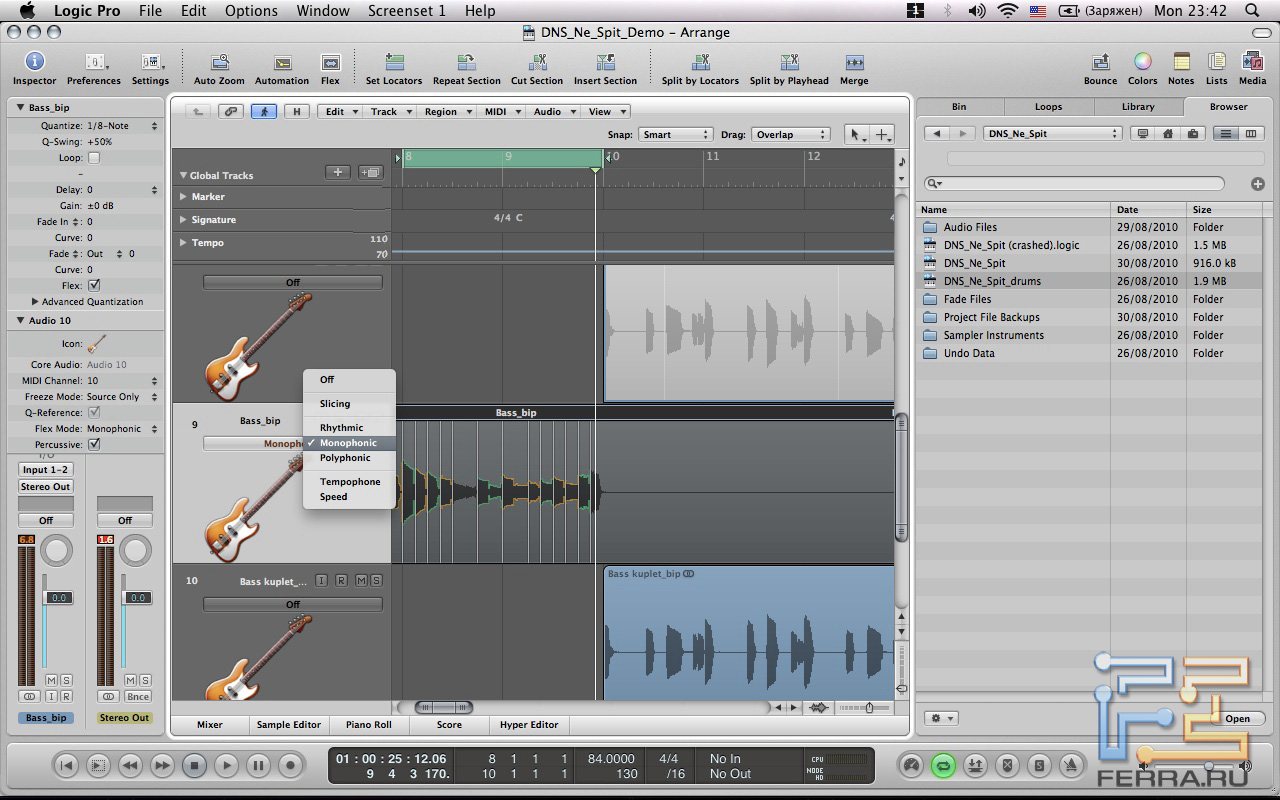The height and width of the screenshot is (800, 1280).
Task: Toggle the green Cycle mode button
Action: point(942,766)
